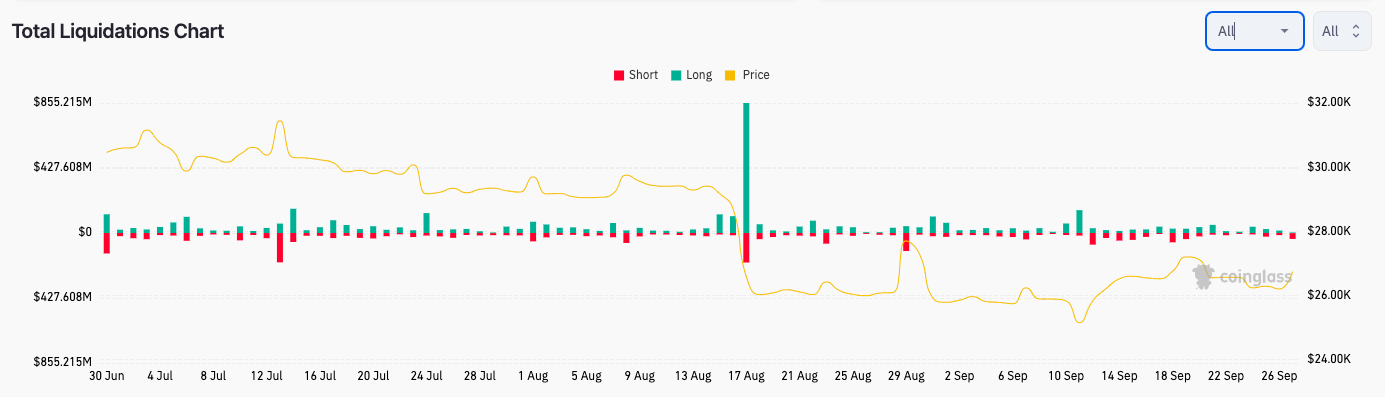Click the red short bar near 12 Jul
Image resolution: width=1385 pixels, height=397 pixels.
point(280,247)
